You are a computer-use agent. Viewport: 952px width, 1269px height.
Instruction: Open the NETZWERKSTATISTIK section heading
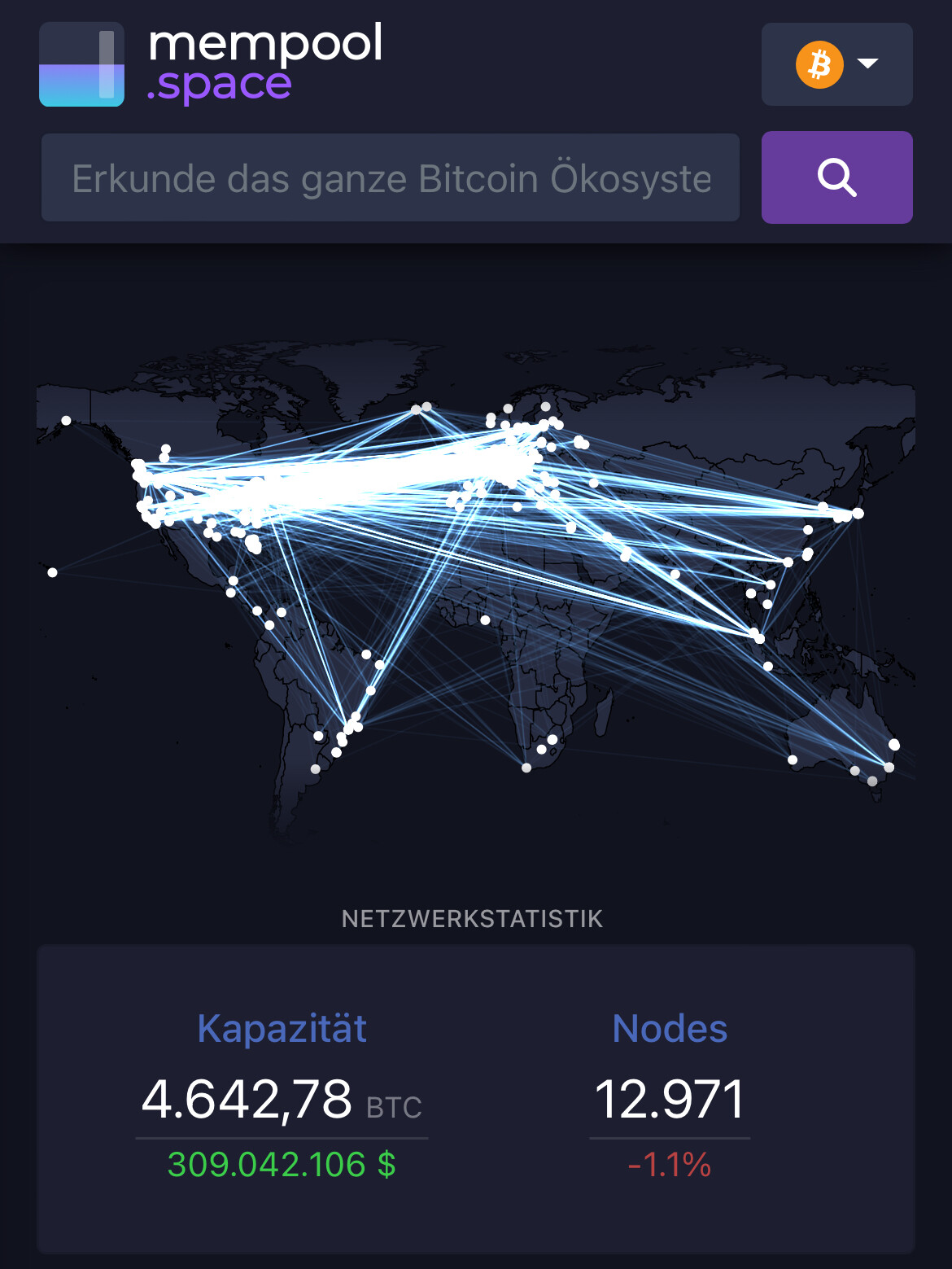pos(472,919)
